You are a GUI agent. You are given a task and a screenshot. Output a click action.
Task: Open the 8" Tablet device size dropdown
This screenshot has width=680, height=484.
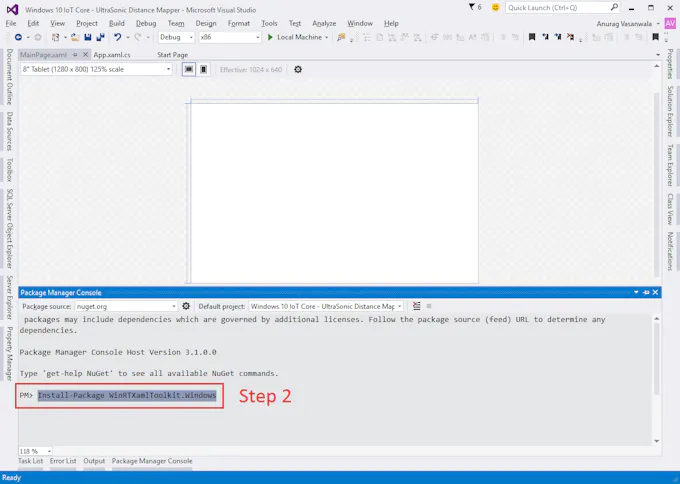(96, 69)
